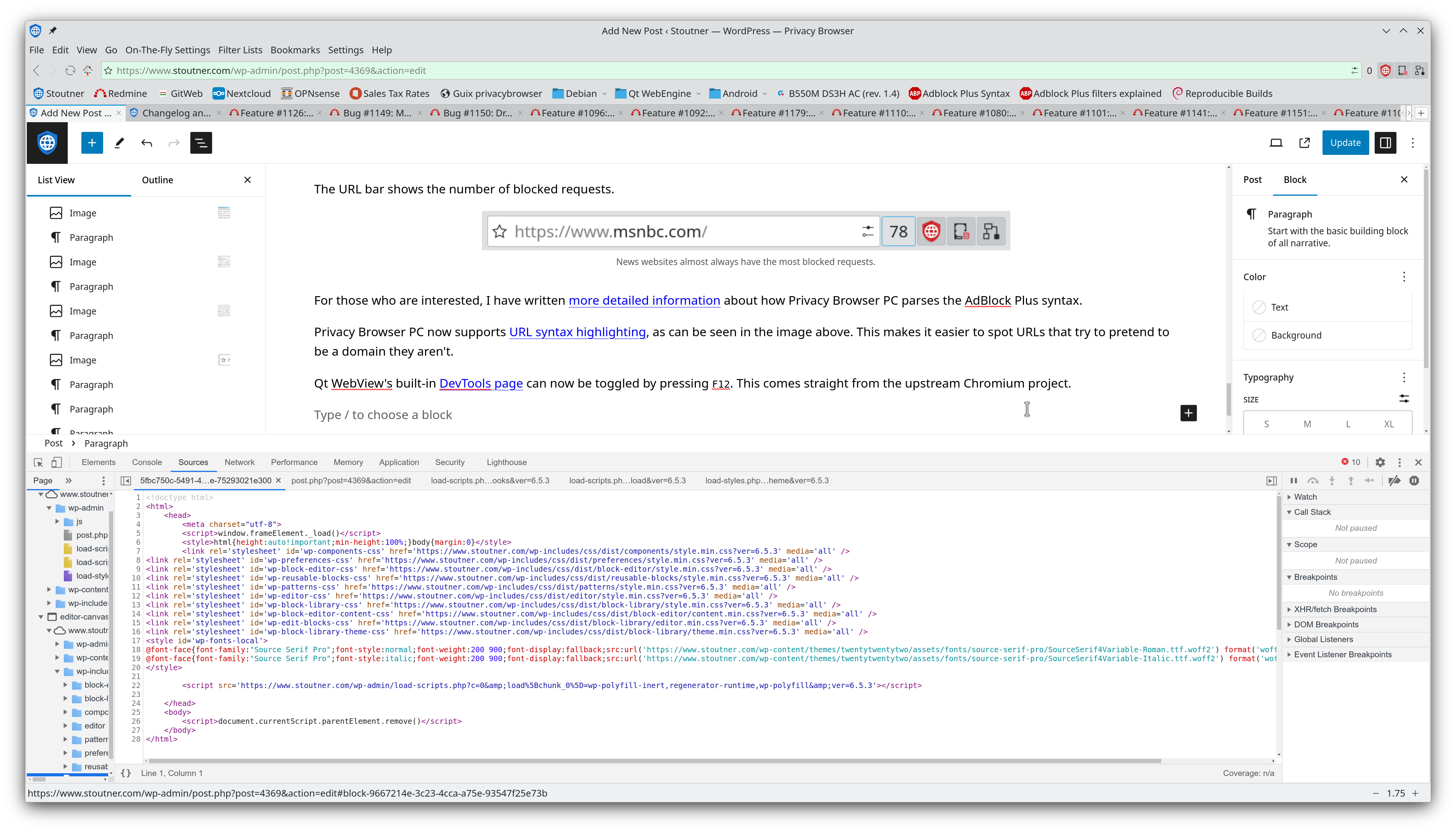Open the Redmine bookmark
Viewport: 1456px width, 832px height.
[121, 94]
